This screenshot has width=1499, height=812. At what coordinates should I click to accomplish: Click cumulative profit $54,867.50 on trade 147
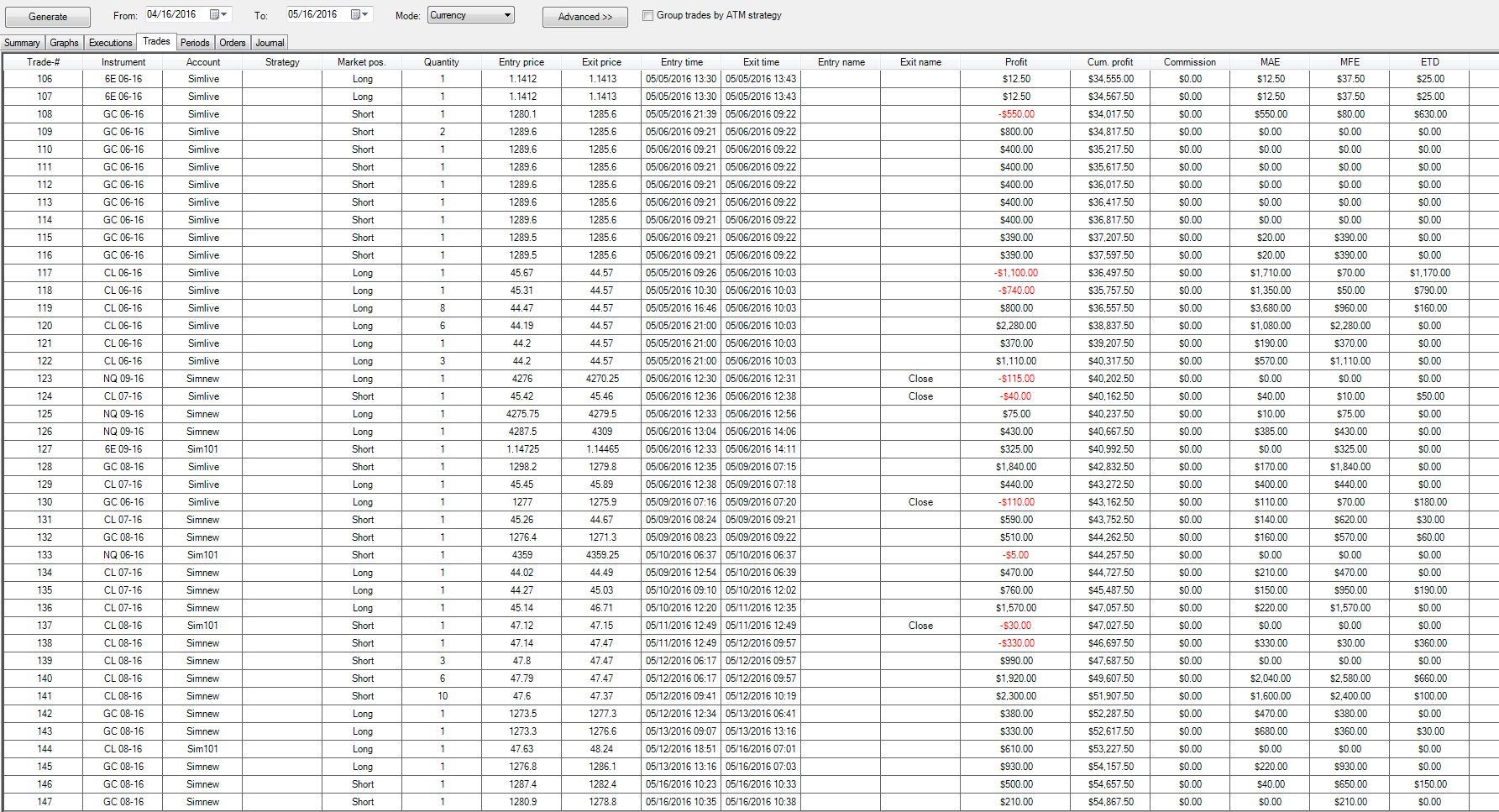click(1110, 802)
